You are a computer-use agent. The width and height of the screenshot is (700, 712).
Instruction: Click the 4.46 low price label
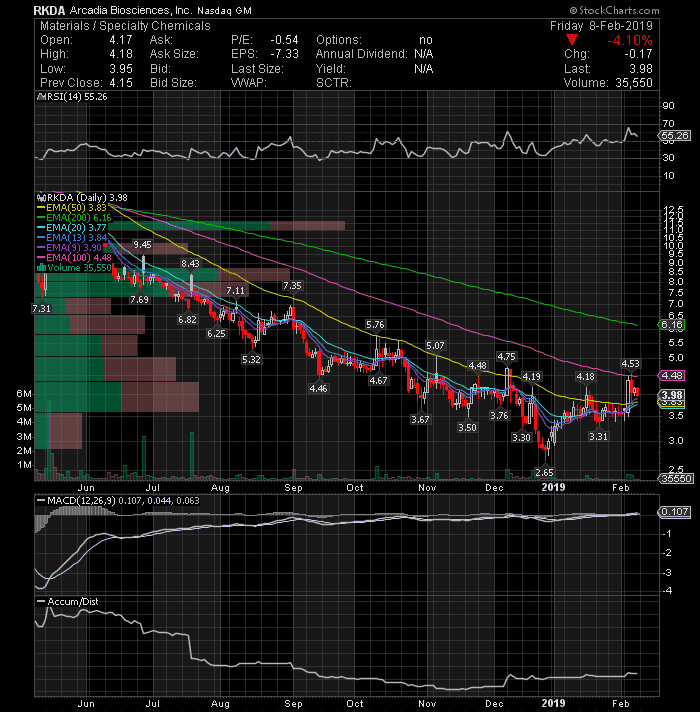pyautogui.click(x=318, y=388)
